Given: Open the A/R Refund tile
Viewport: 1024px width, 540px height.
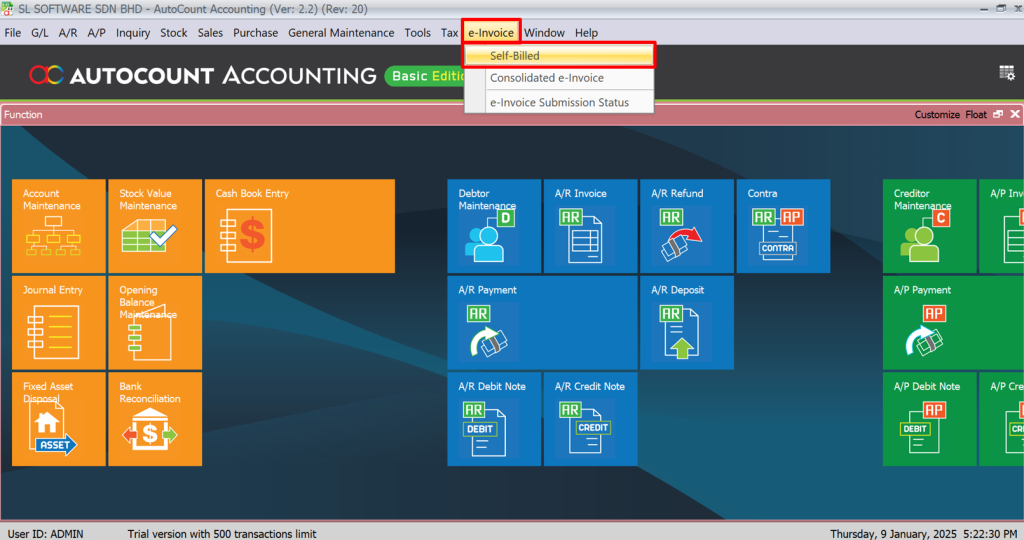Looking at the screenshot, I should (x=687, y=226).
